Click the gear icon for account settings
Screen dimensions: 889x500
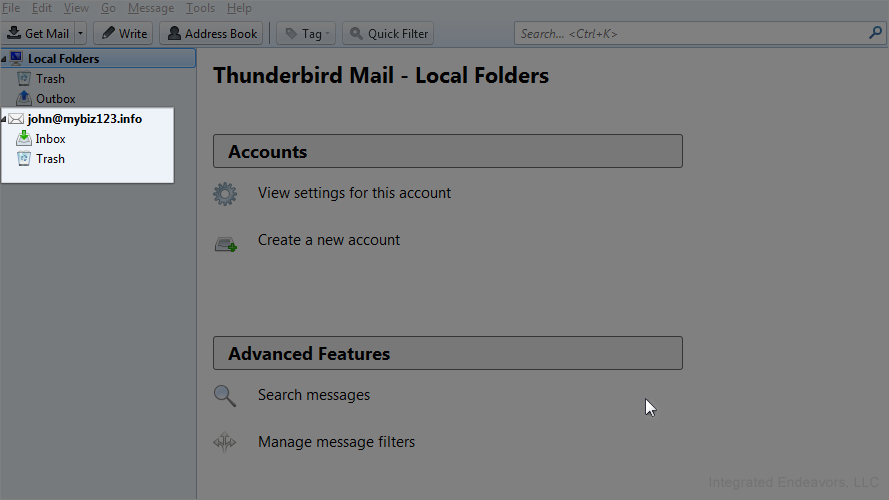[225, 194]
